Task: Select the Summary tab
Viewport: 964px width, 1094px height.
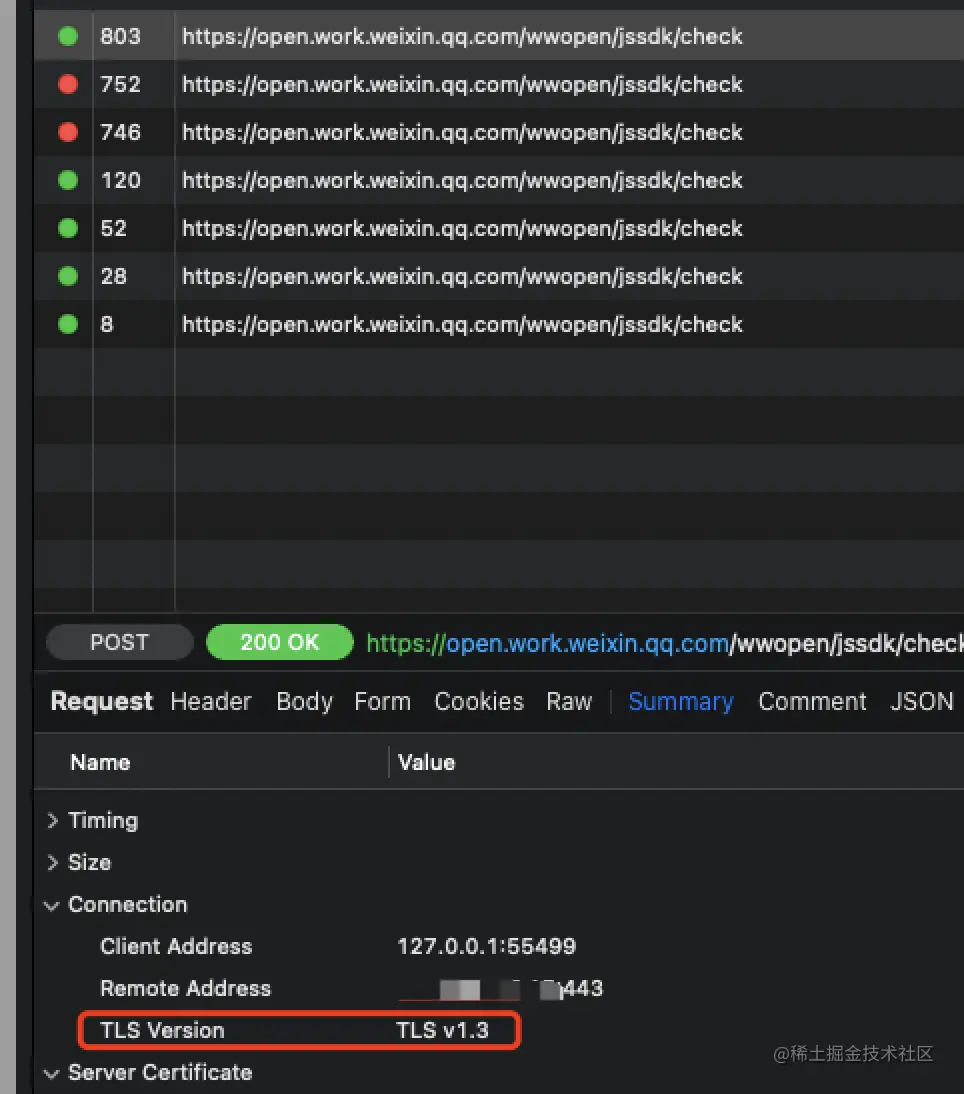Action: [681, 702]
